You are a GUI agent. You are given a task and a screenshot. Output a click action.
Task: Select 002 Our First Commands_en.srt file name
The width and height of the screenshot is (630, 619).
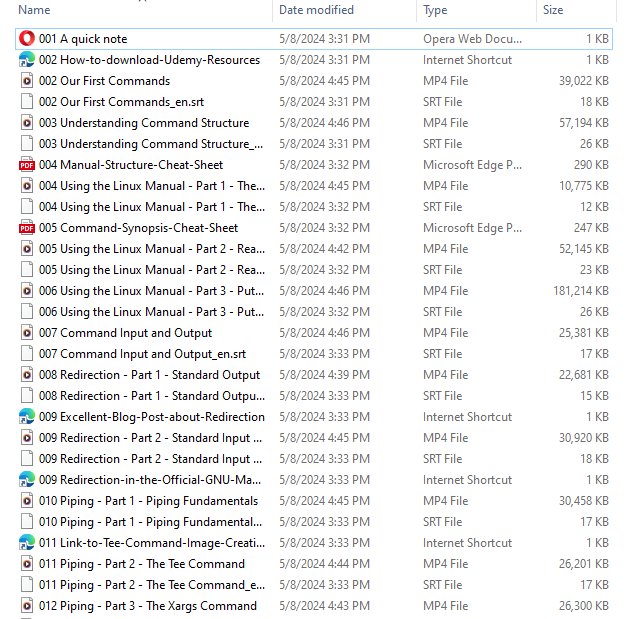(121, 102)
